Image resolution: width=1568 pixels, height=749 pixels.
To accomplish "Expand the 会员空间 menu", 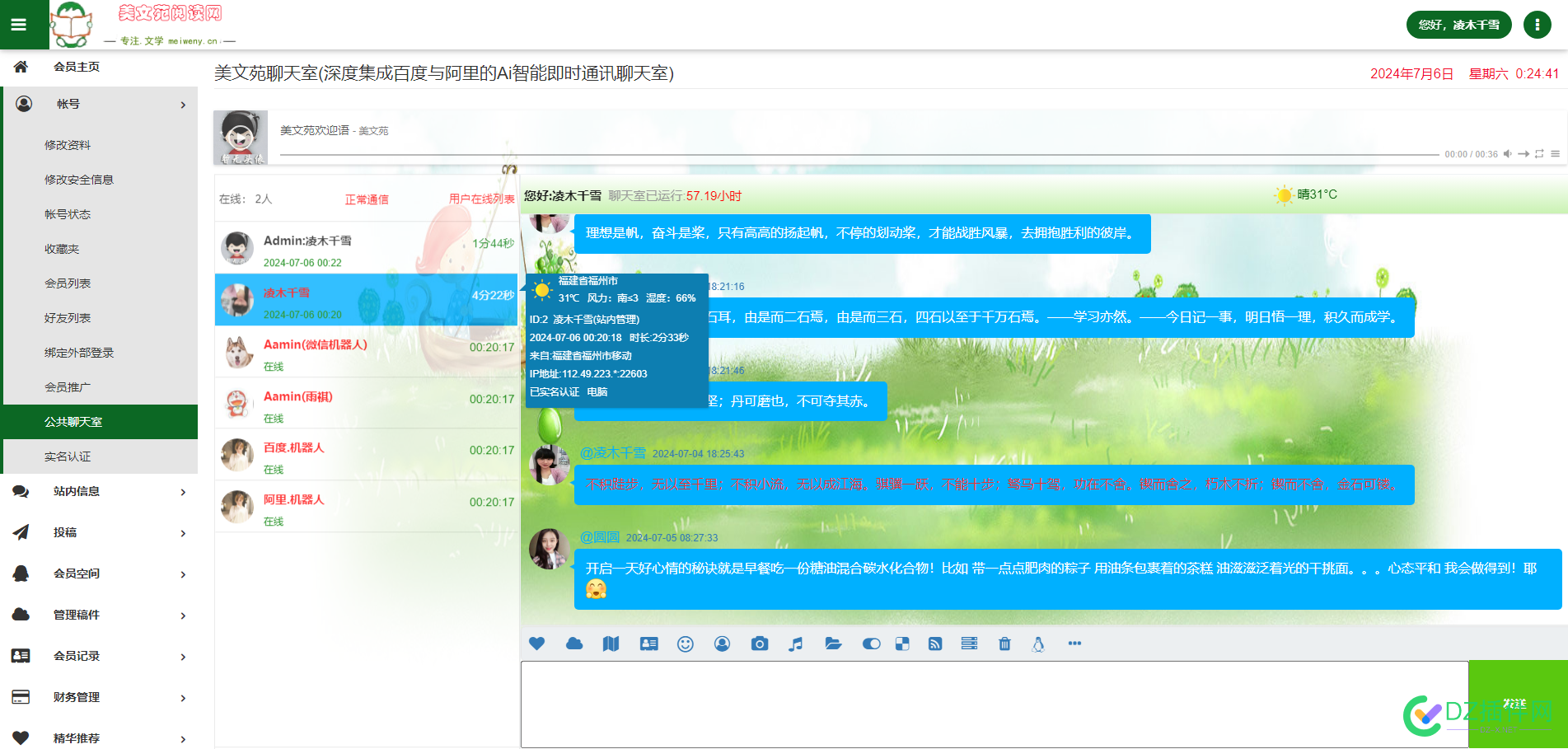I will tap(99, 573).
